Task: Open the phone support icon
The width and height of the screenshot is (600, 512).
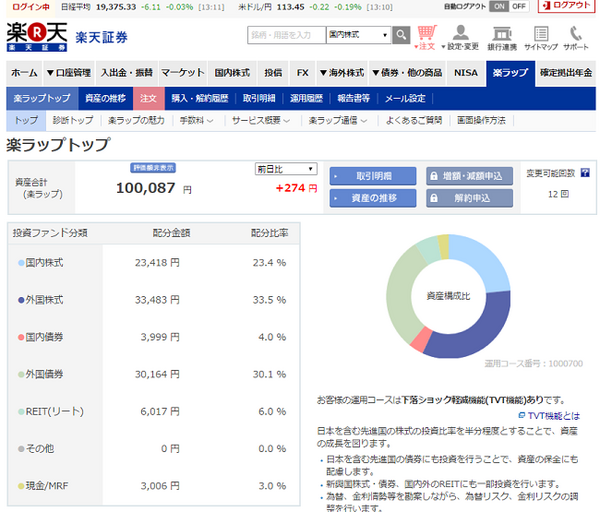Action: click(x=575, y=34)
